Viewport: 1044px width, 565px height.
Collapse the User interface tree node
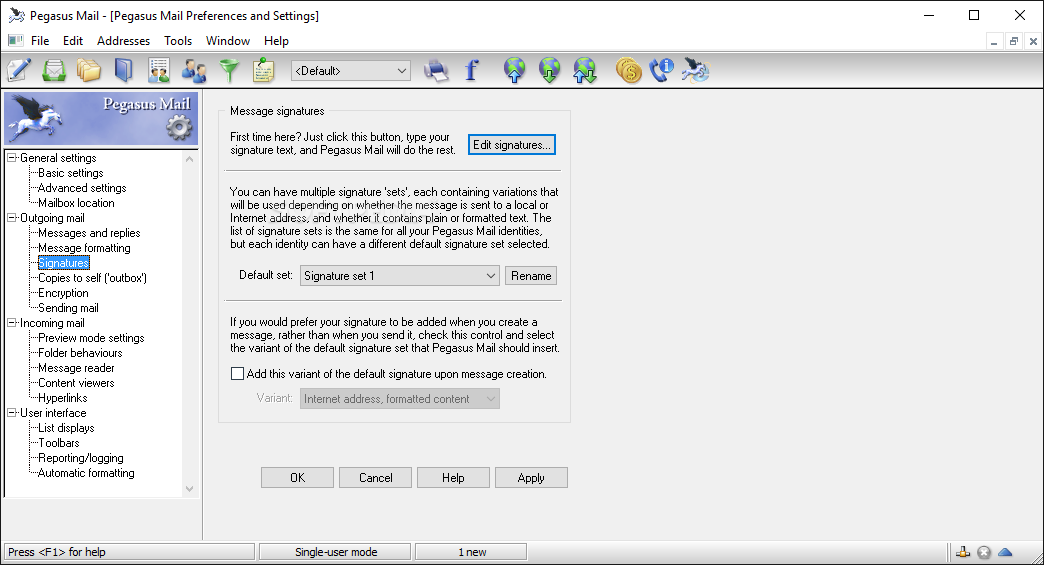coord(11,413)
